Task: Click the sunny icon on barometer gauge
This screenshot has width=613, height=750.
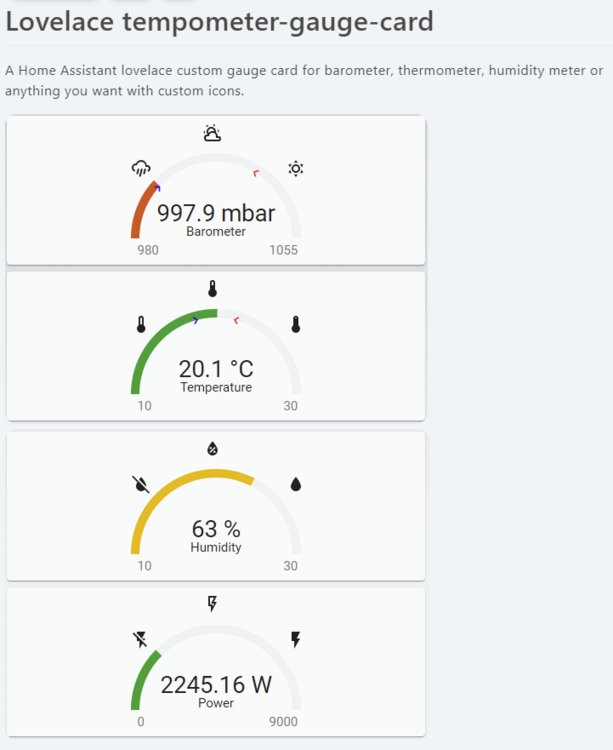Action: (295, 169)
